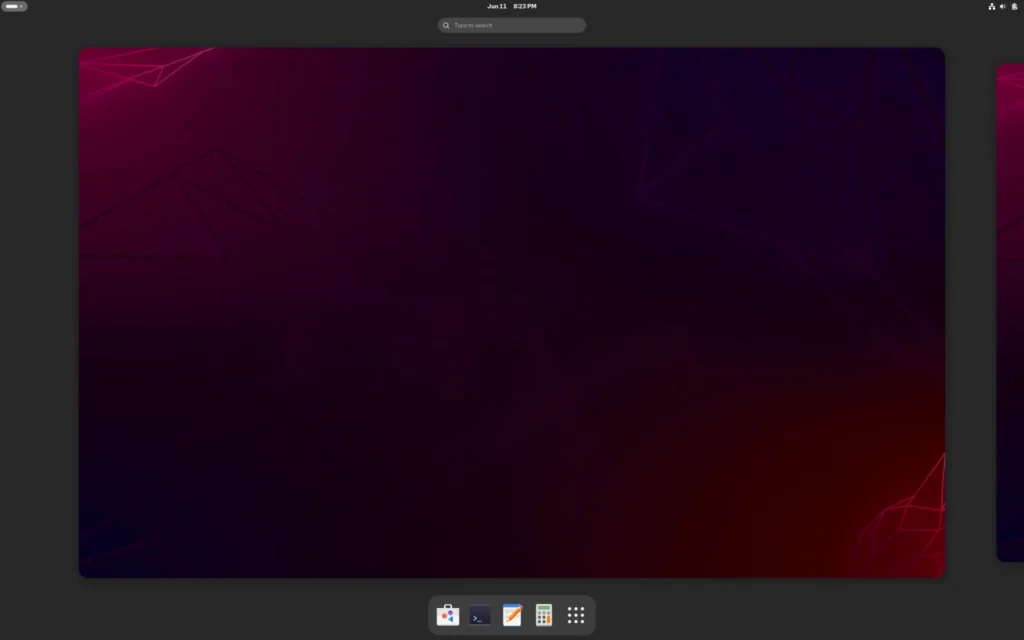
Task: Click the dock gap between Calculator and the apps grid
Action: click(x=560, y=615)
